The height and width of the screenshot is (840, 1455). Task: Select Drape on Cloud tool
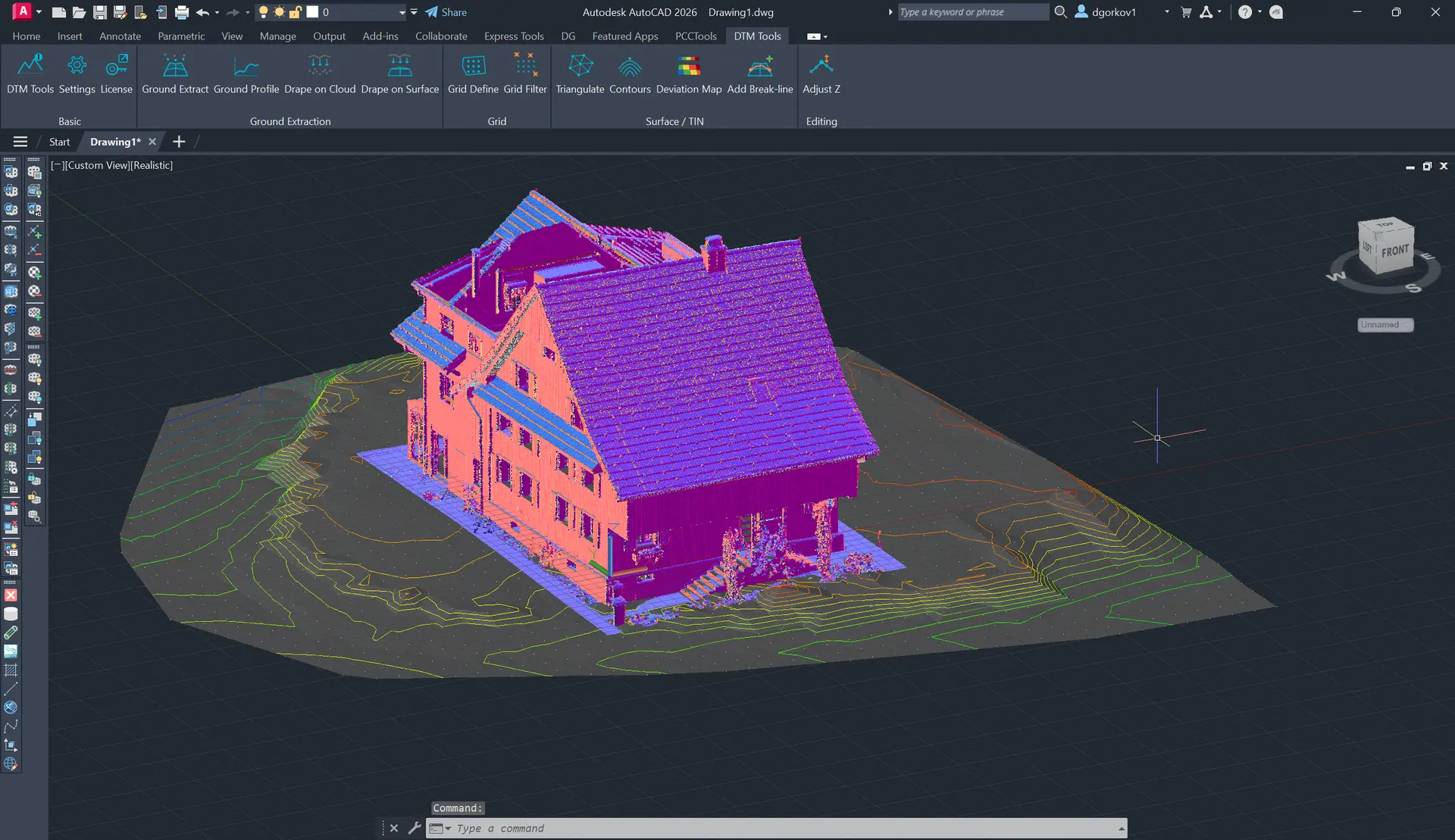(x=320, y=74)
